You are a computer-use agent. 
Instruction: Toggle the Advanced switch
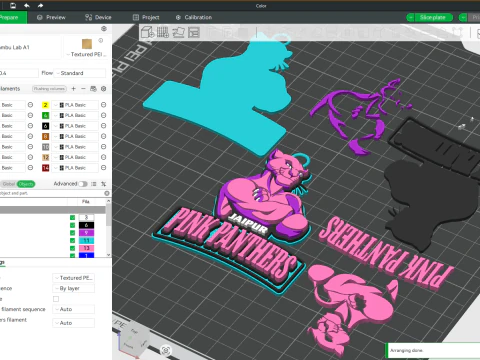coord(83,184)
